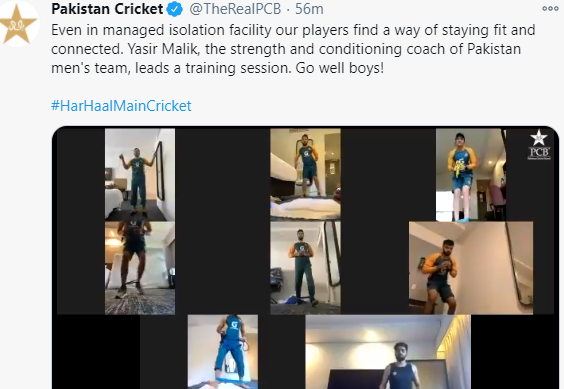Click the blue verified badge

point(175,9)
